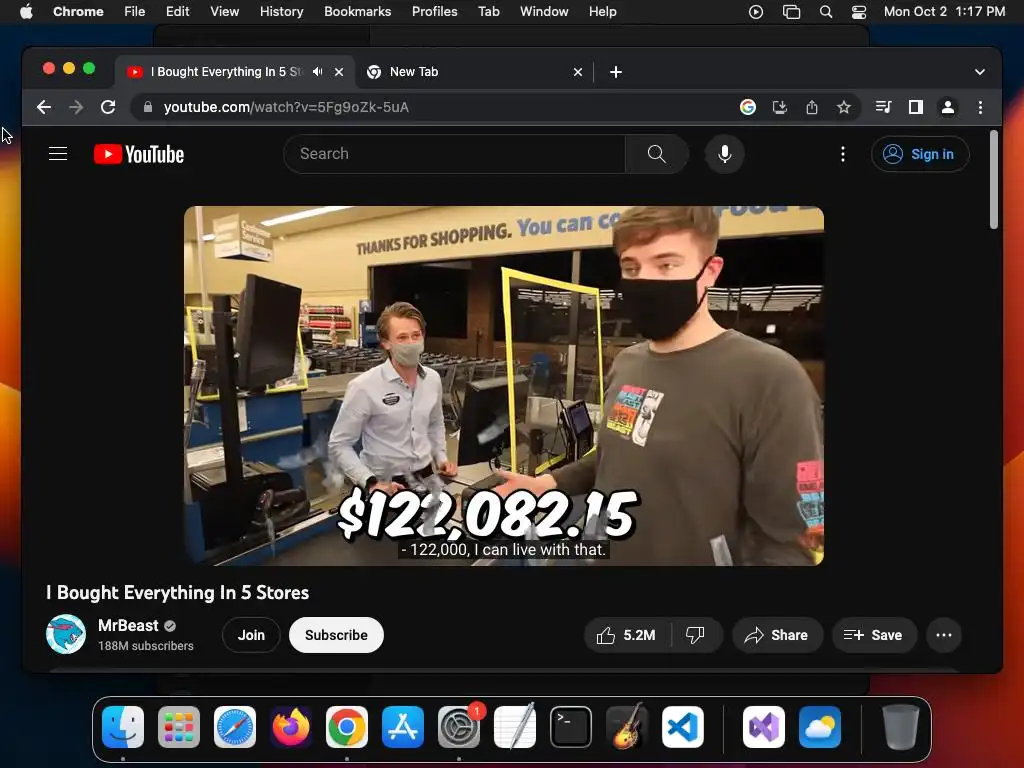View site info lock icon
Screen dimensions: 1024x768
coord(148,107)
